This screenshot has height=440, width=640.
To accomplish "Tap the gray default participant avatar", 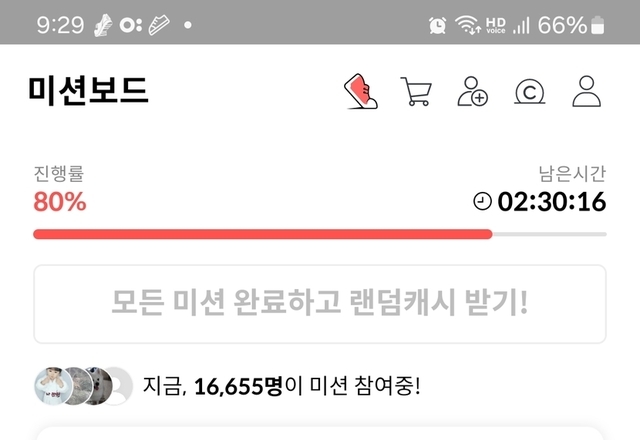I will click(121, 386).
